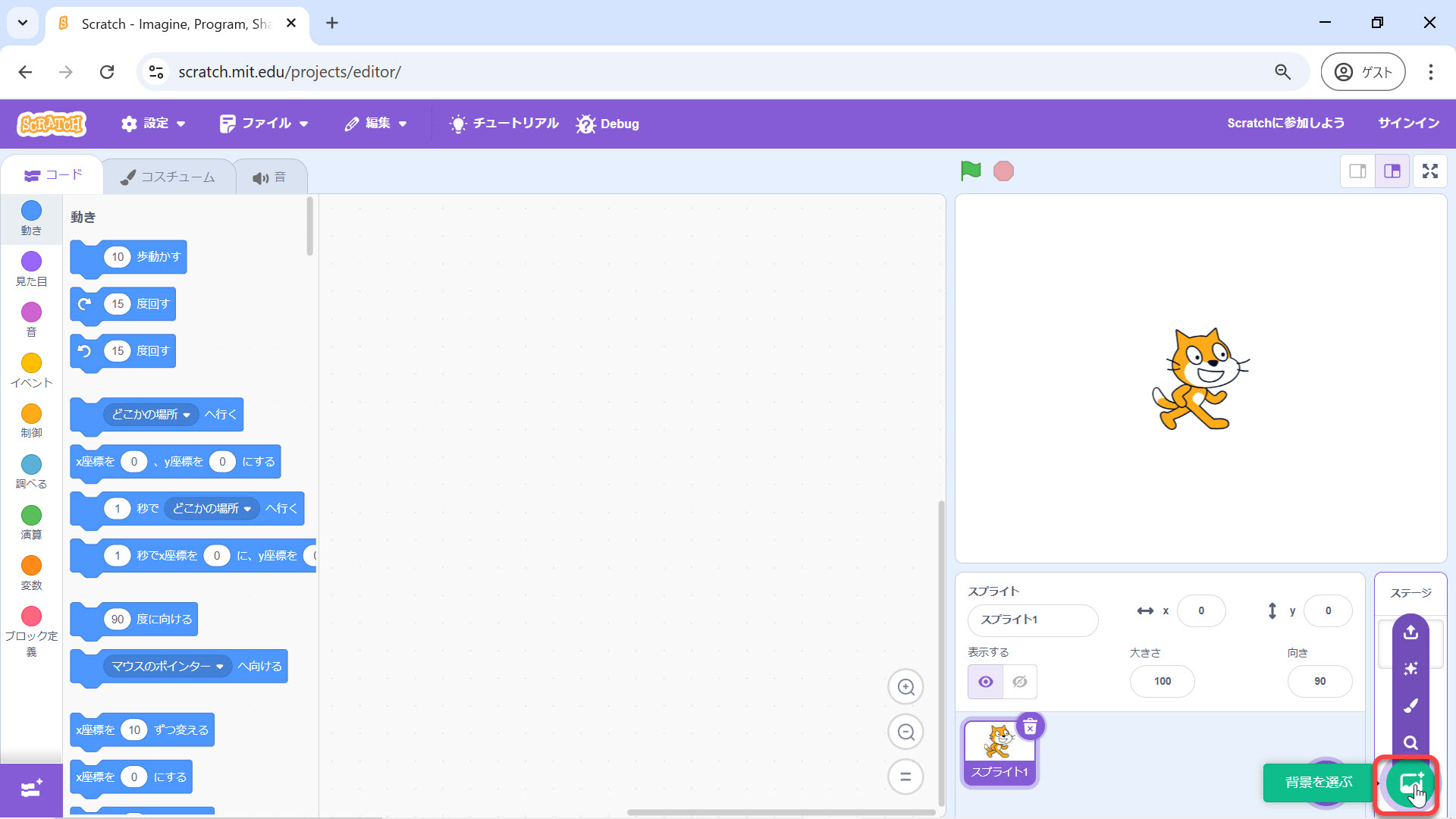Open the add extension button
Image resolution: width=1456 pixels, height=819 pixels.
(31, 789)
